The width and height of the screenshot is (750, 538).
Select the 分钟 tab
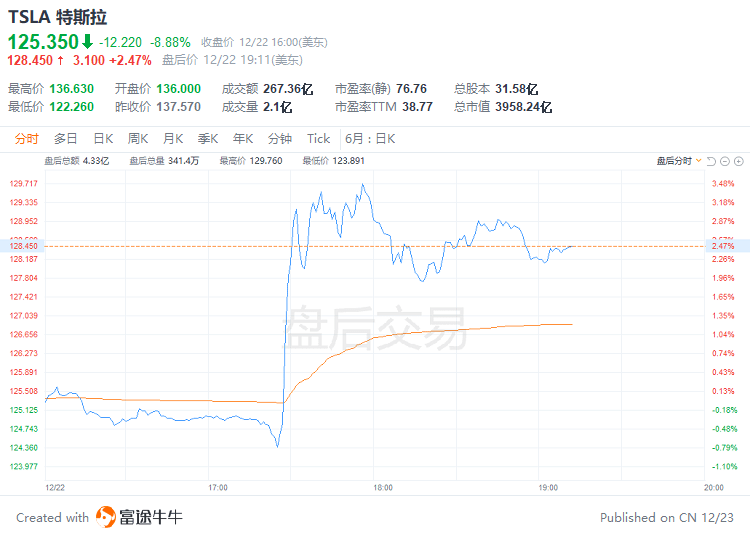pos(280,139)
